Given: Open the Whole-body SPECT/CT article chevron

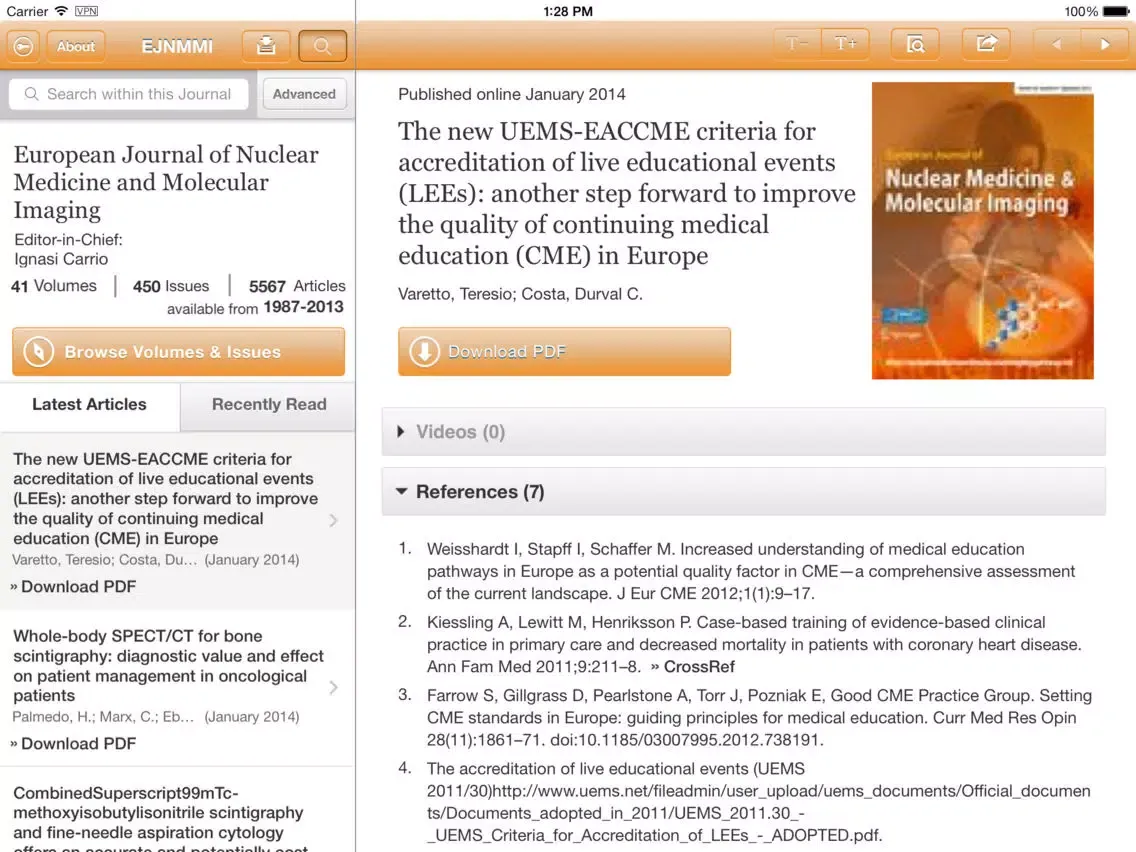Looking at the screenshot, I should (333, 687).
